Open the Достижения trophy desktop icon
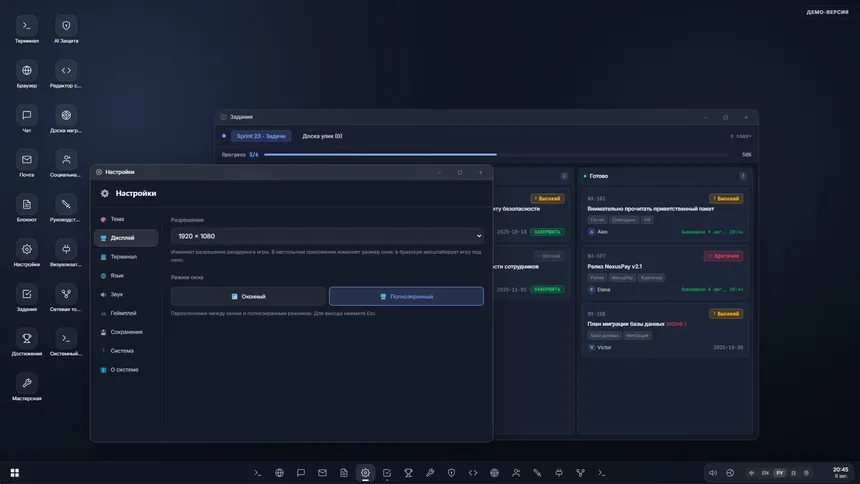The image size is (860, 484). tap(26, 343)
